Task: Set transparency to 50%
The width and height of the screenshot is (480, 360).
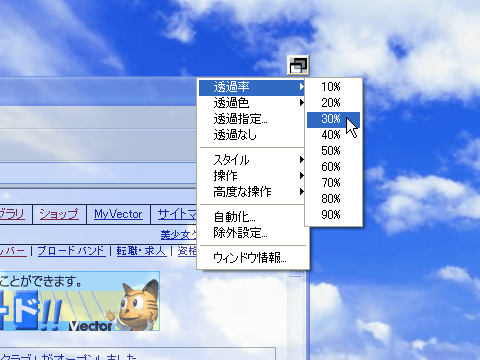Action: click(333, 151)
